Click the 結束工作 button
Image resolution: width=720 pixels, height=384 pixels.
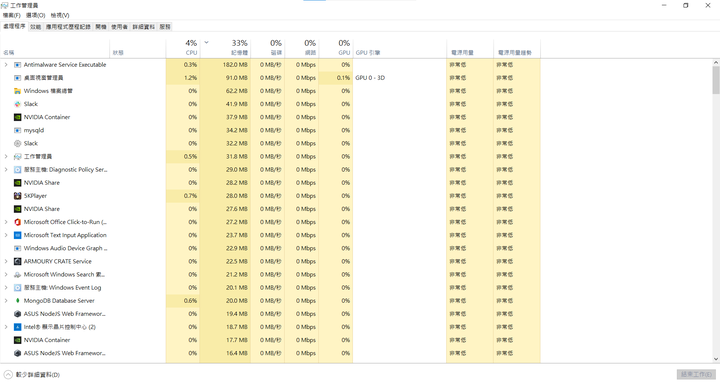click(x=696, y=374)
